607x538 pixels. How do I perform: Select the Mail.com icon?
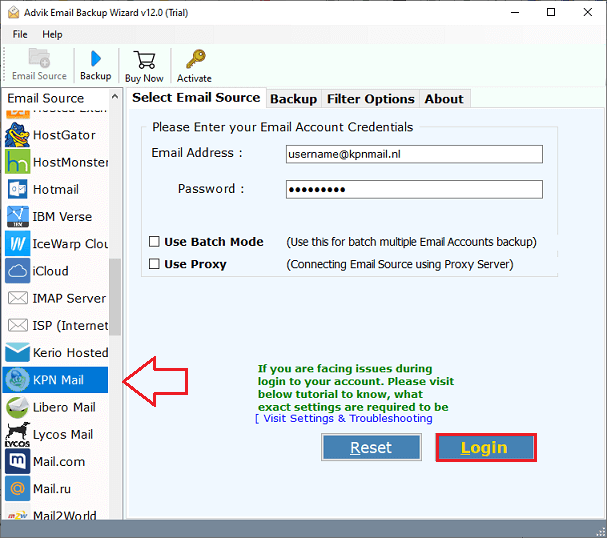17,461
